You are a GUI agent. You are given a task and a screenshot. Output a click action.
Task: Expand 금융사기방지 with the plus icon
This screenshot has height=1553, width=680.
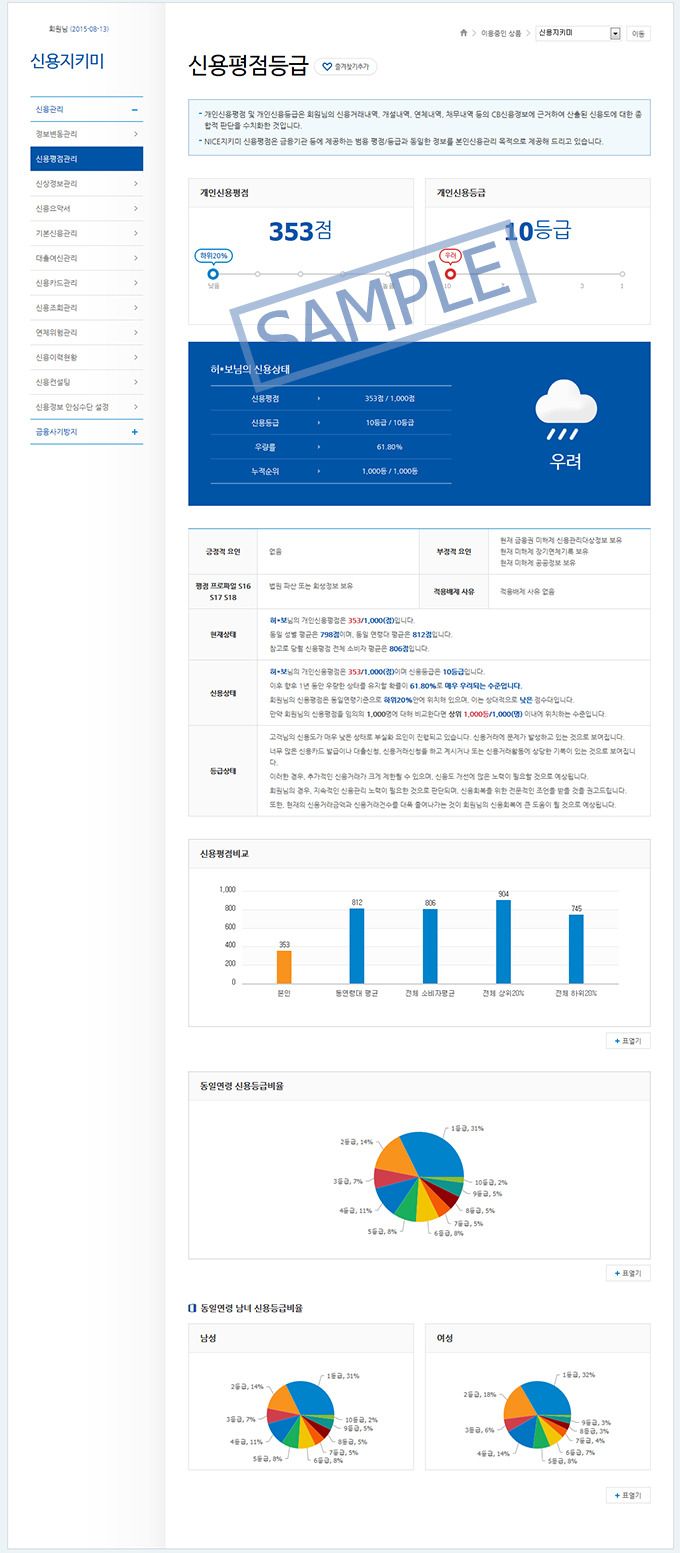135,431
